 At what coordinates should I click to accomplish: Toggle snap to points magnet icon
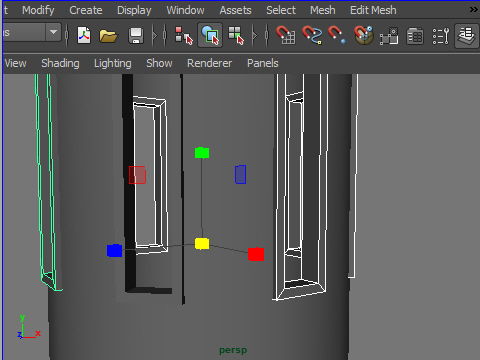point(337,35)
